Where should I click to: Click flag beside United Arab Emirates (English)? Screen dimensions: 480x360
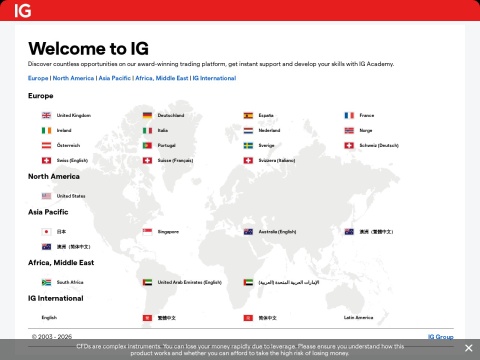click(x=147, y=282)
